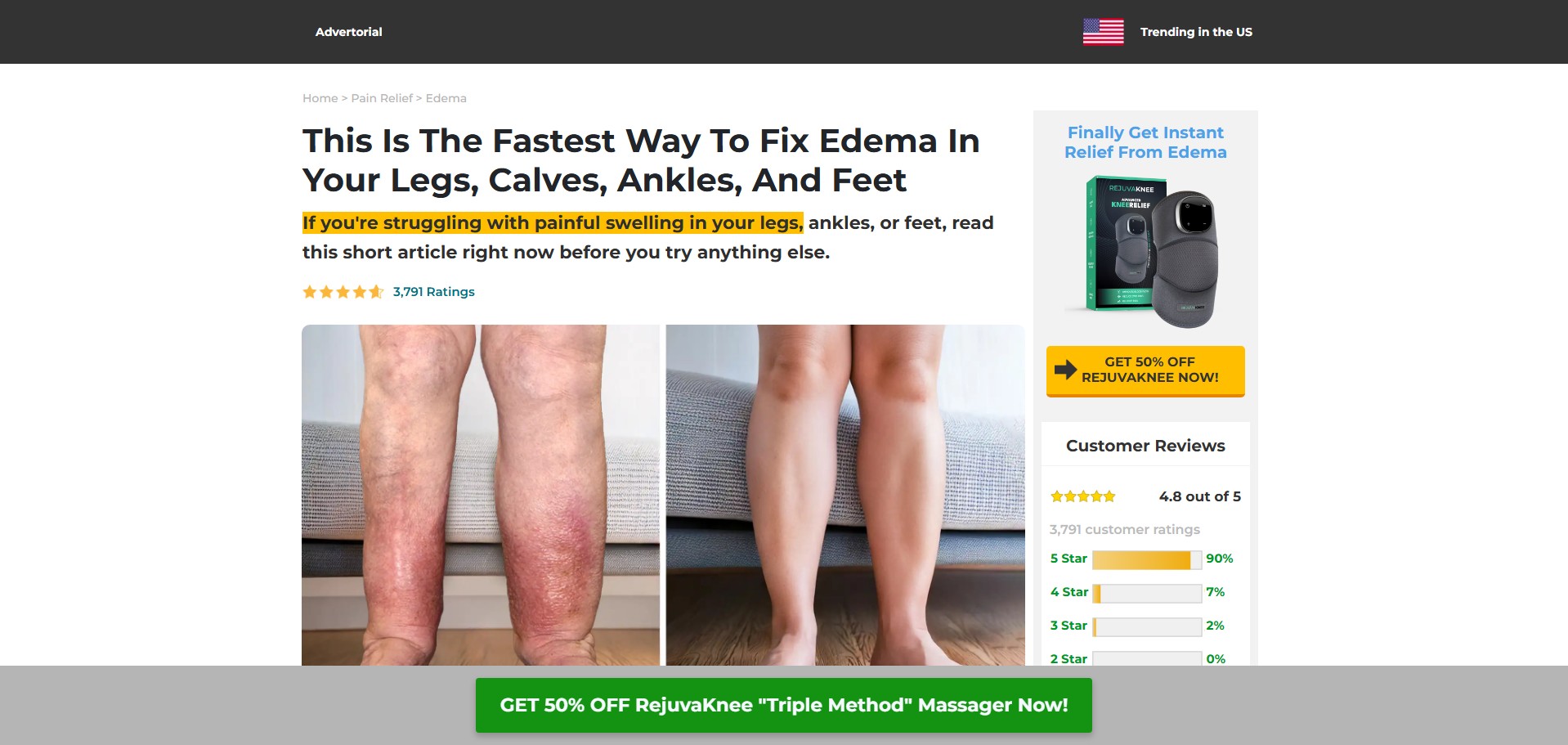The width and height of the screenshot is (1568, 745).
Task: Select the Edema breadcrumb item
Action: coord(446,98)
